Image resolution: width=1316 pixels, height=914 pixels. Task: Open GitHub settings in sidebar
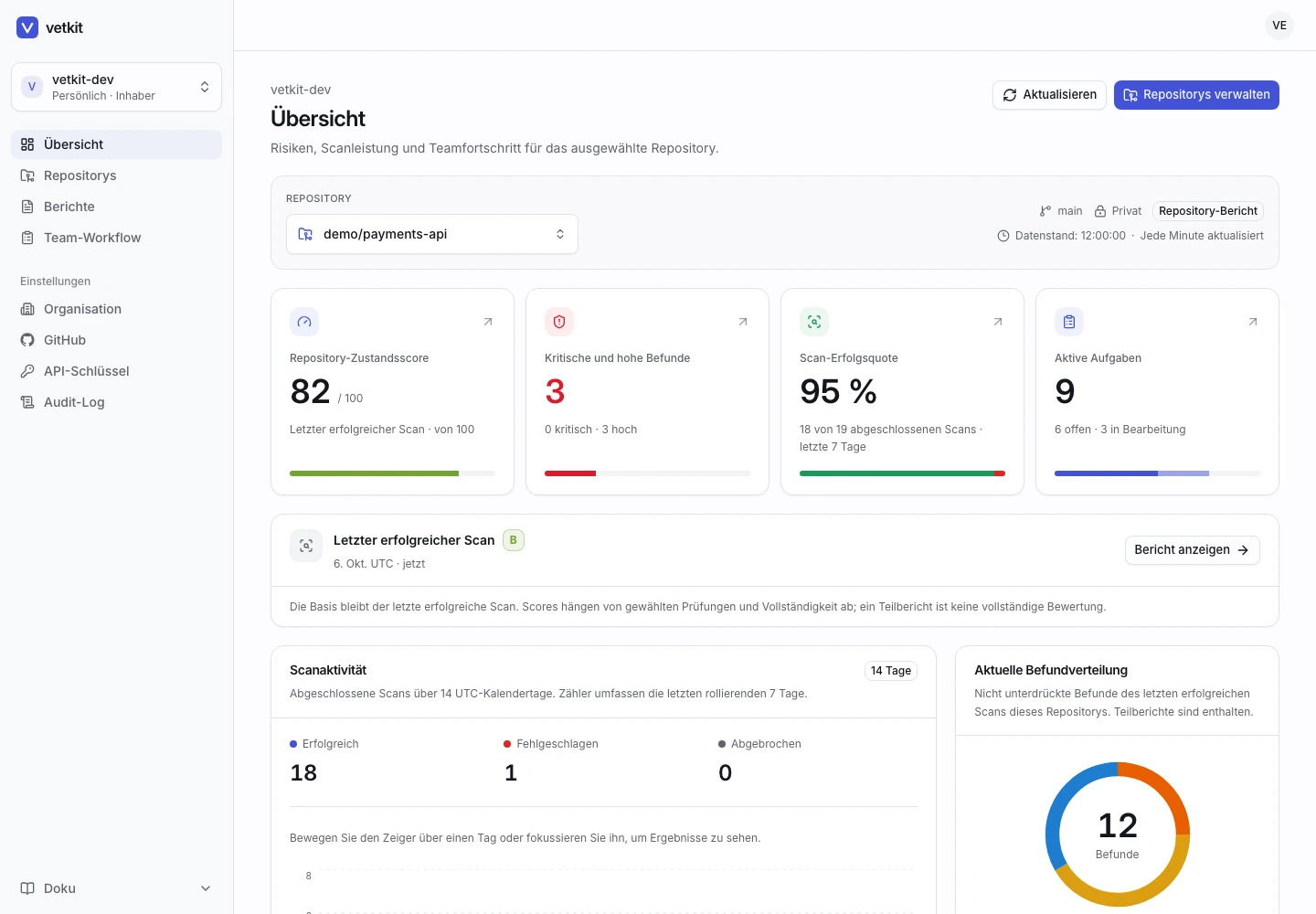click(x=117, y=340)
